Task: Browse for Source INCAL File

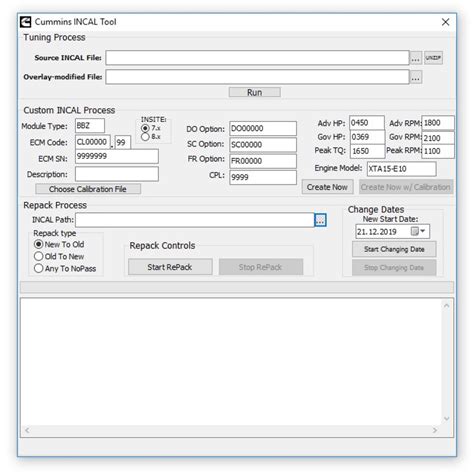Action: tap(415, 58)
